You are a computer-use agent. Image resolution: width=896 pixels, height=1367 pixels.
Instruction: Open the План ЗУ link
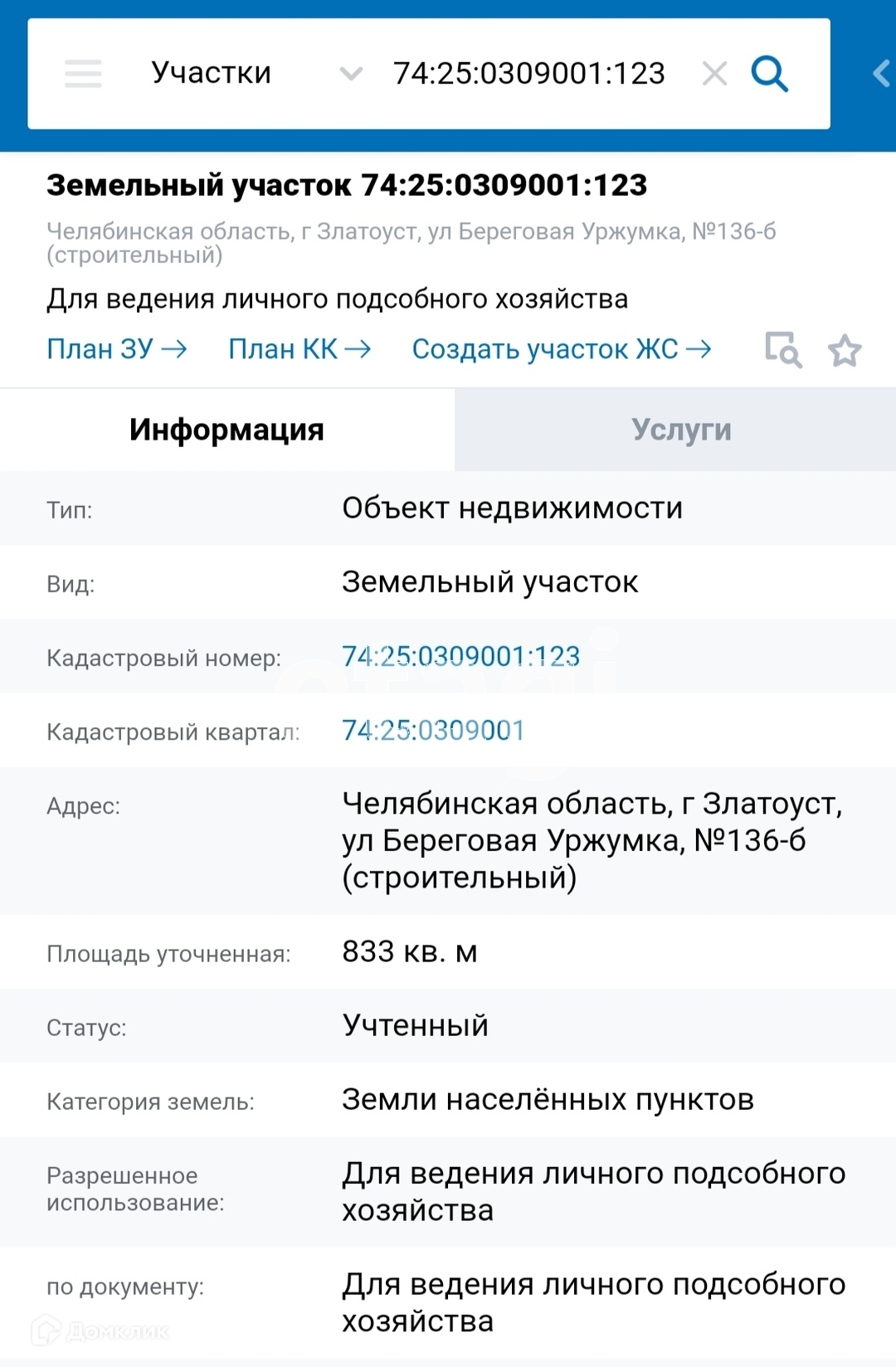click(116, 349)
